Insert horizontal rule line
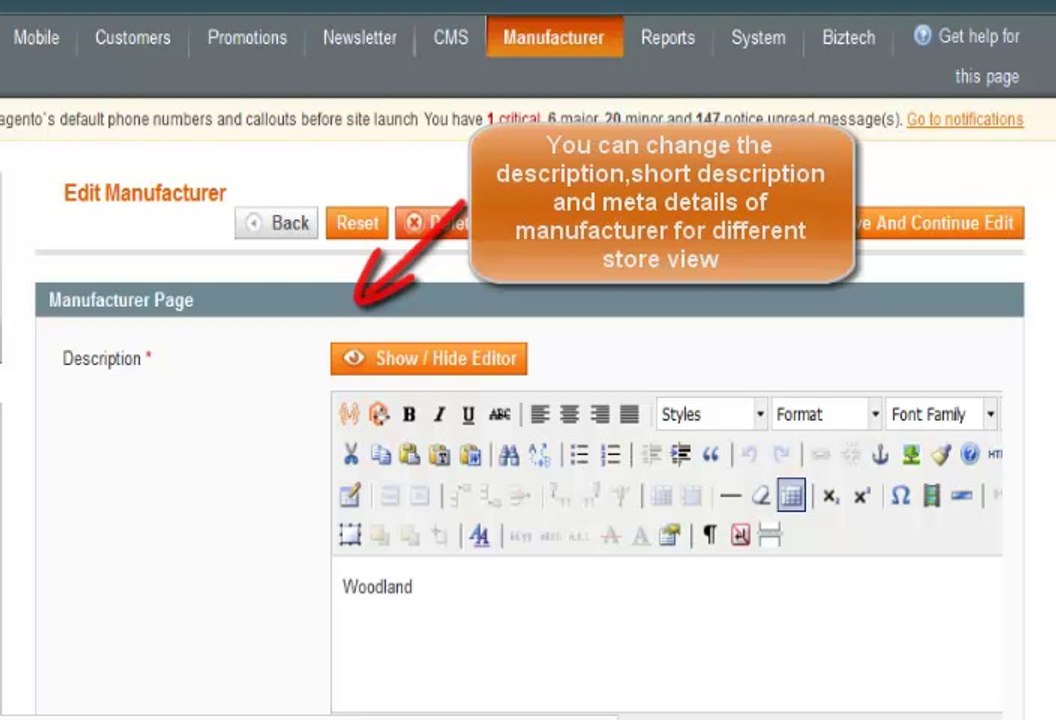Viewport: 1056px width, 720px height. 731,496
